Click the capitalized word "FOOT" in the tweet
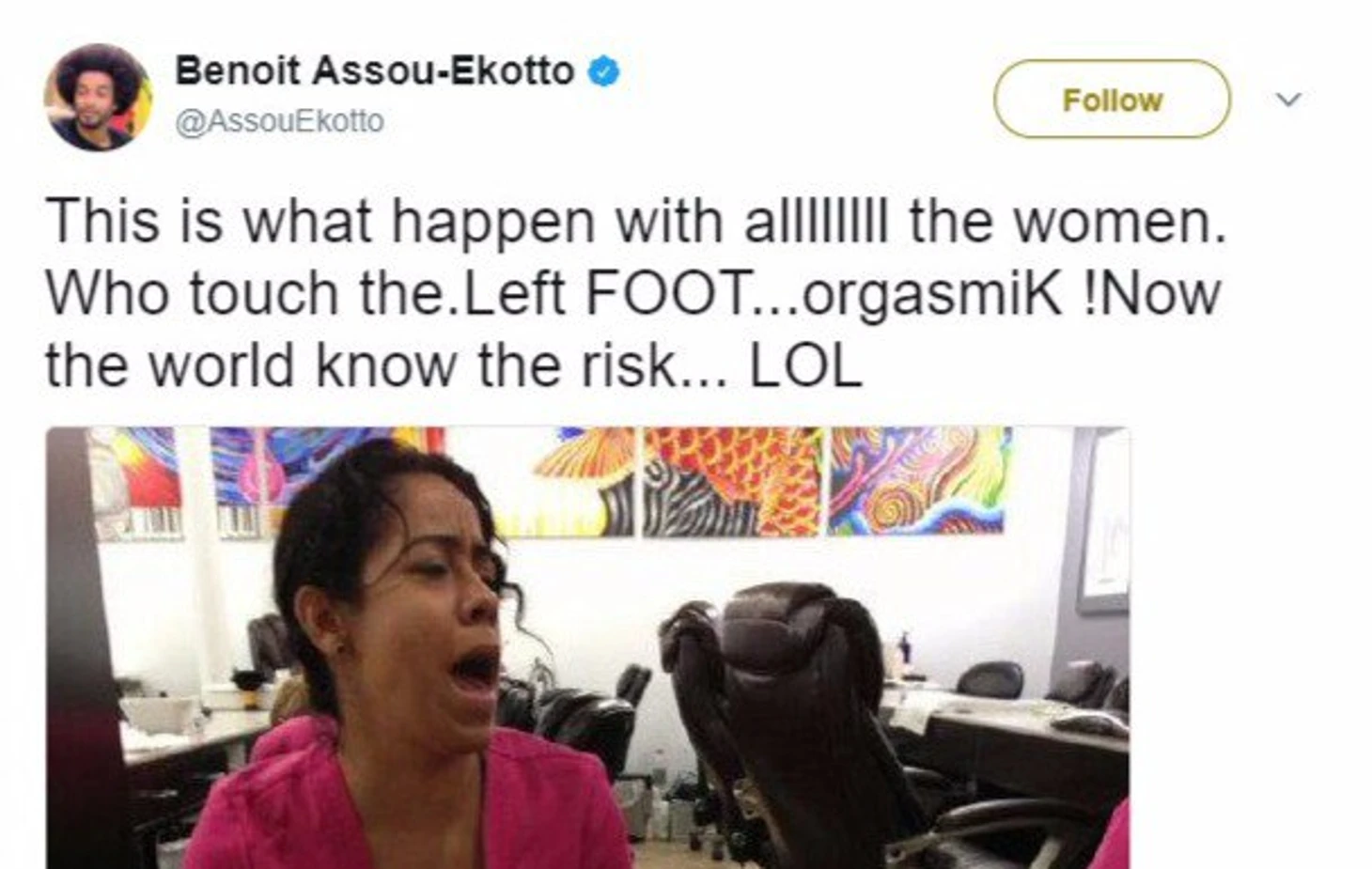 669,294
